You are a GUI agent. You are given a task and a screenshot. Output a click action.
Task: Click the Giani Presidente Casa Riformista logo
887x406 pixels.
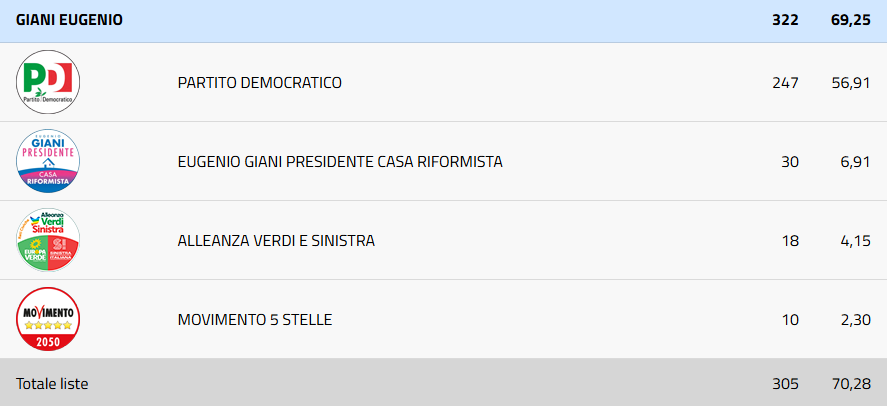click(48, 161)
